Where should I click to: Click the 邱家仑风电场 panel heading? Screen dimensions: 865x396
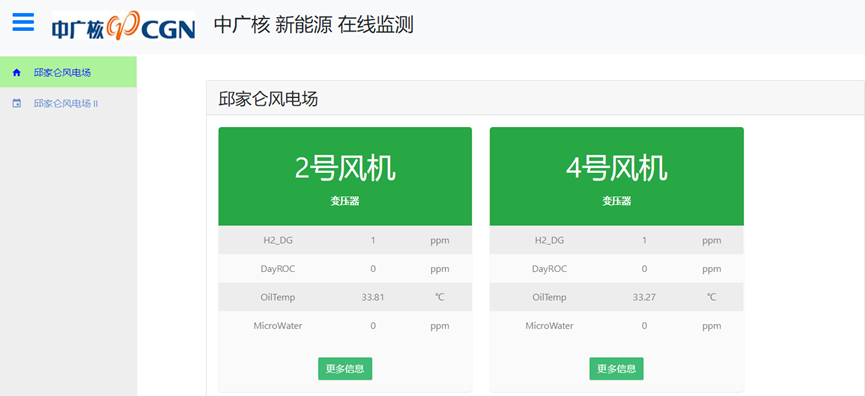269,99
